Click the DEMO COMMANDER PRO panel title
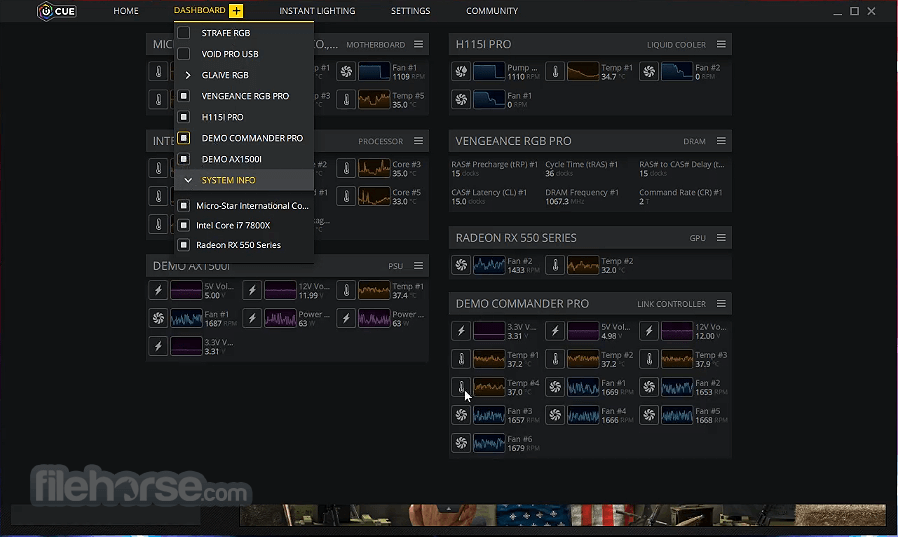898x537 pixels. (522, 303)
